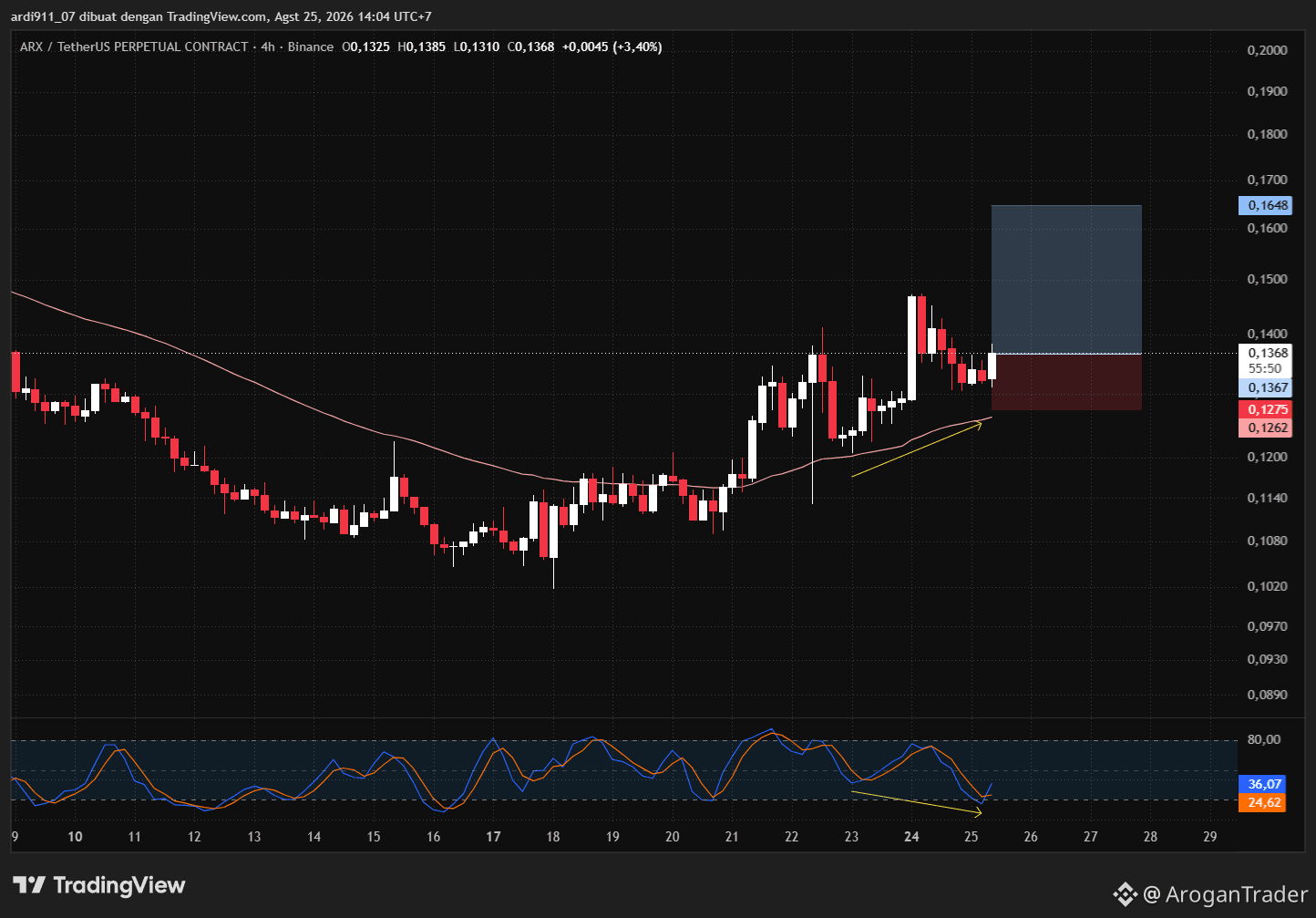The image size is (1316, 918).
Task: Click the Binance exchange label in header
Action: 311,46
